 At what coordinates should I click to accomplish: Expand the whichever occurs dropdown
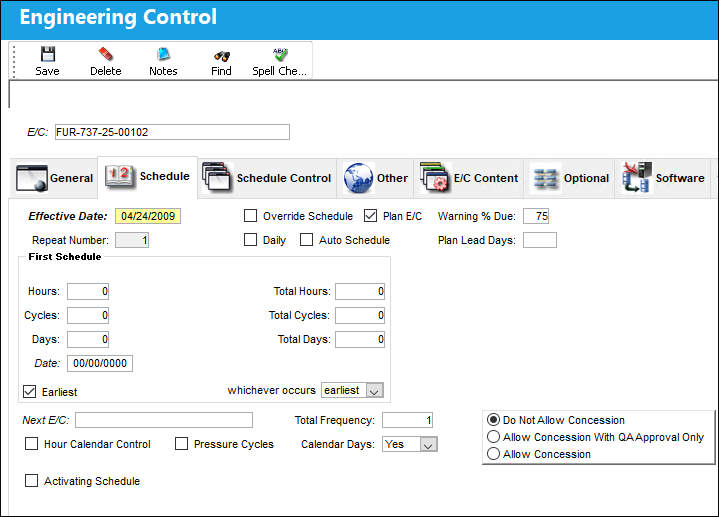tap(375, 391)
